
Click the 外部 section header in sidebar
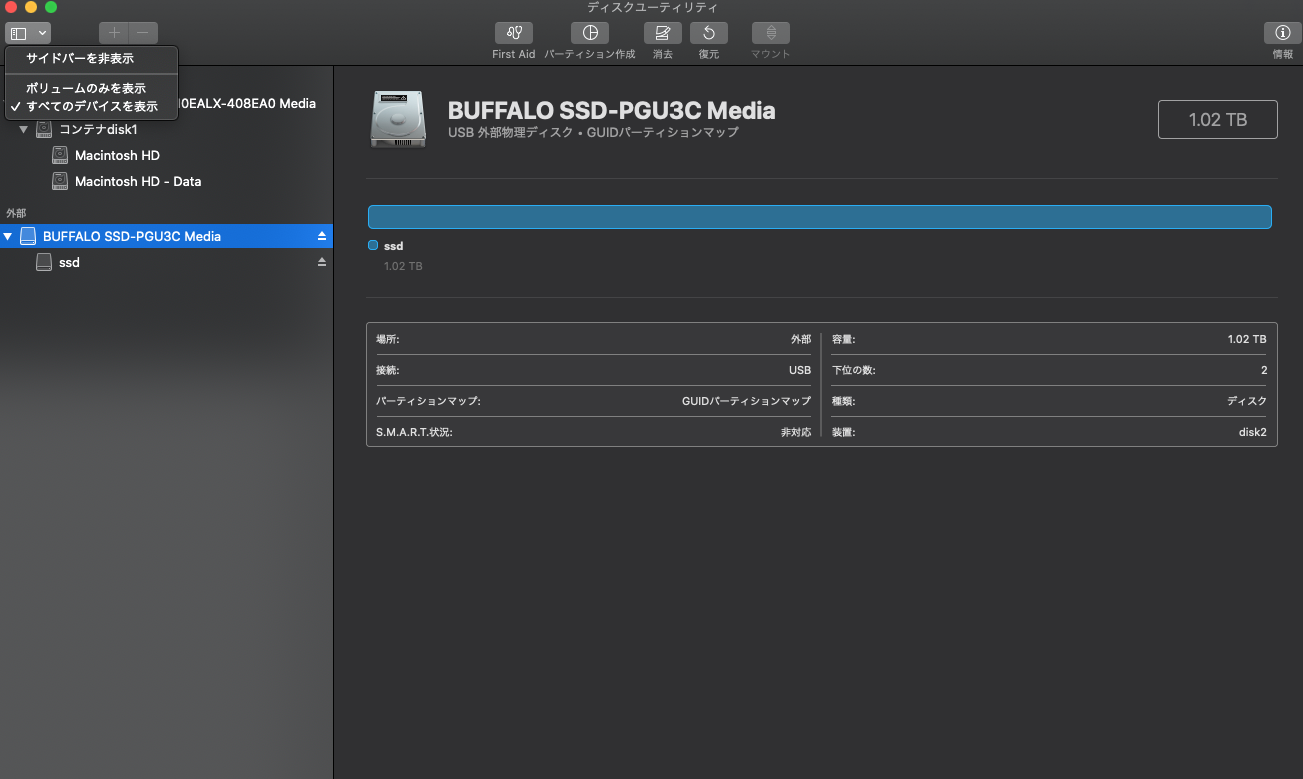click(16, 213)
